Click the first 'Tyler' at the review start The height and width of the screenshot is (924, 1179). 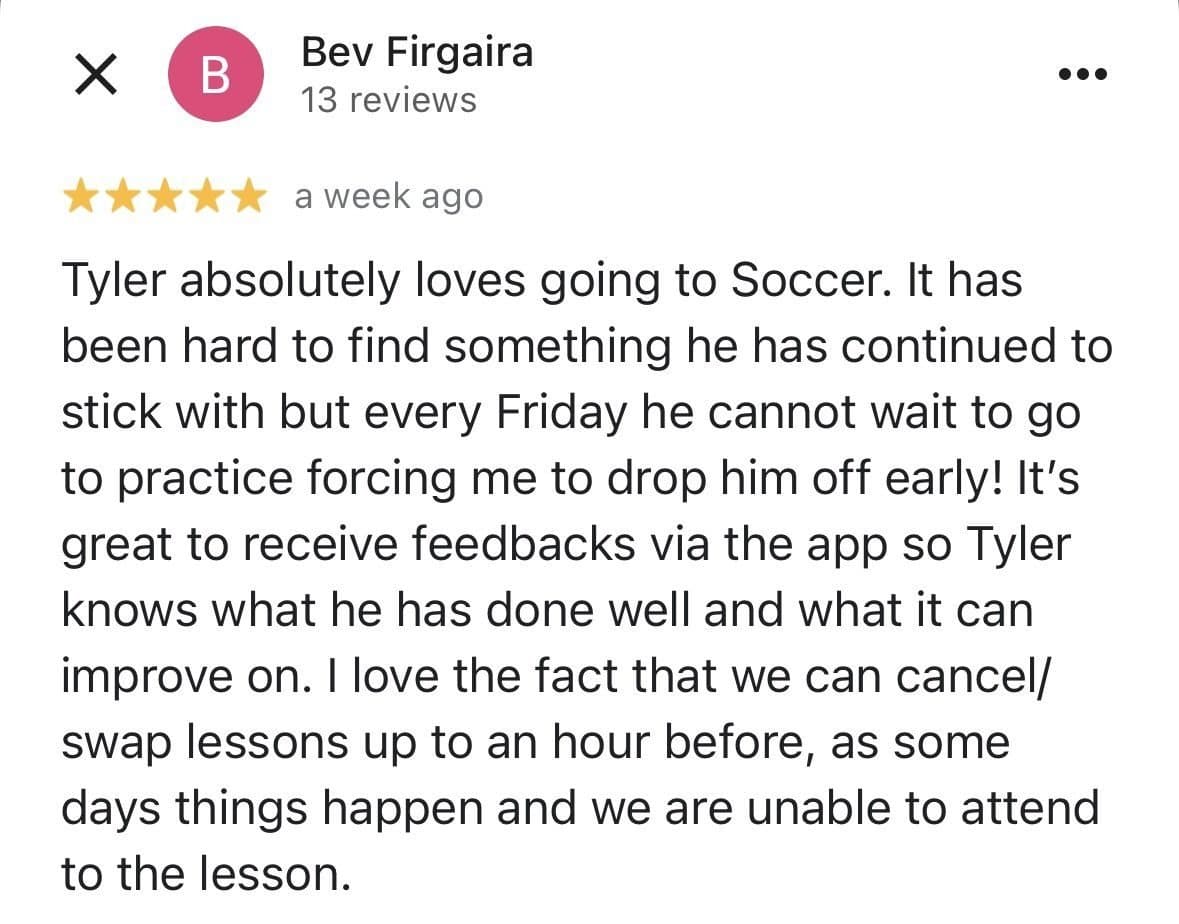(x=113, y=281)
